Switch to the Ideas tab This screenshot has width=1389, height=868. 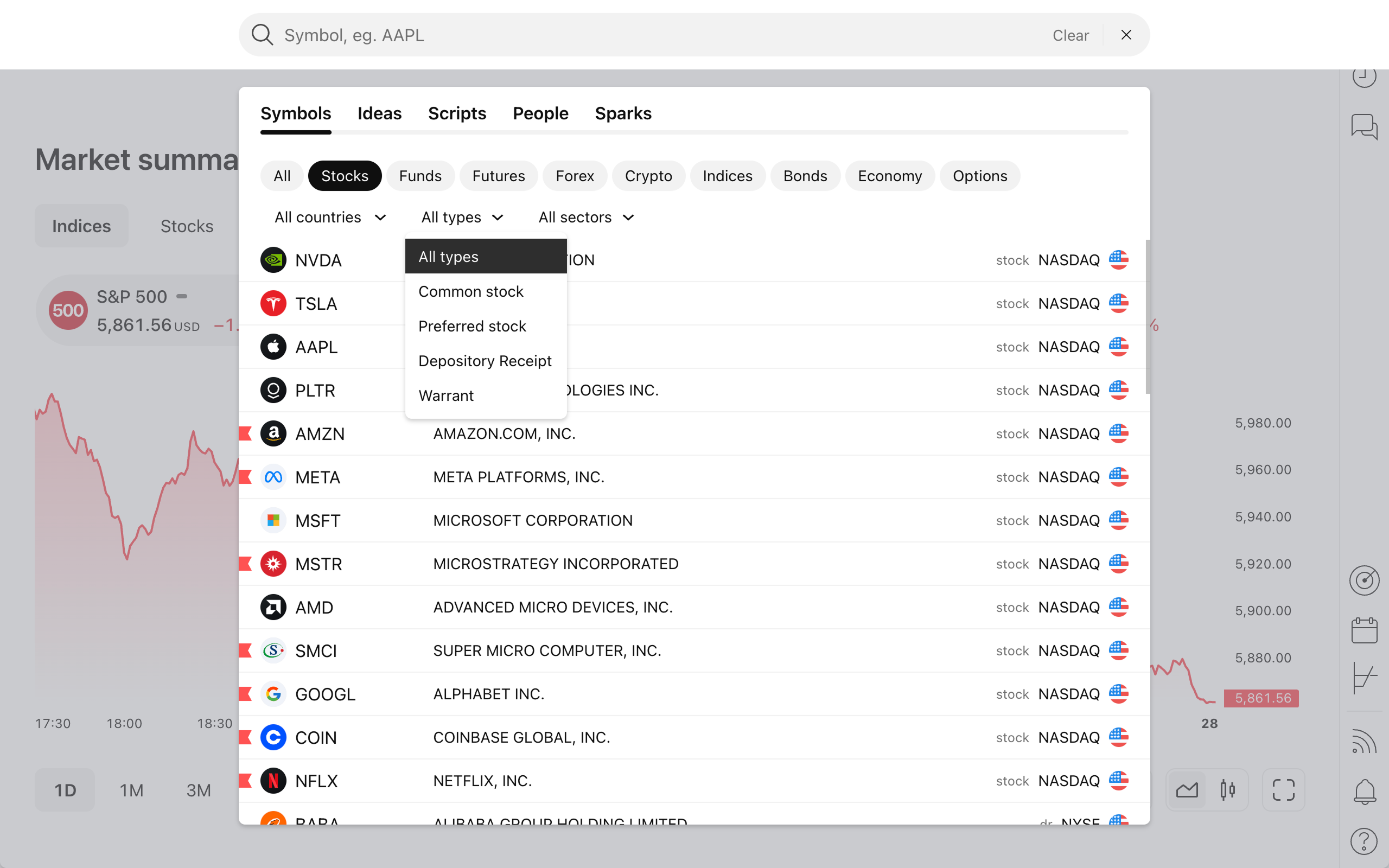pyautogui.click(x=379, y=114)
